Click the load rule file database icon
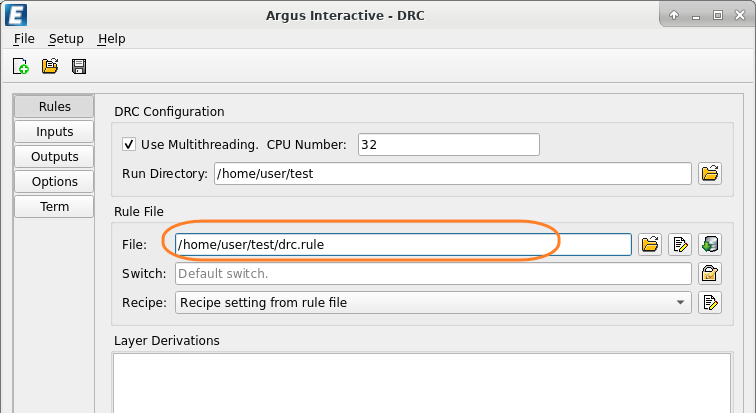The width and height of the screenshot is (756, 413). click(710, 244)
